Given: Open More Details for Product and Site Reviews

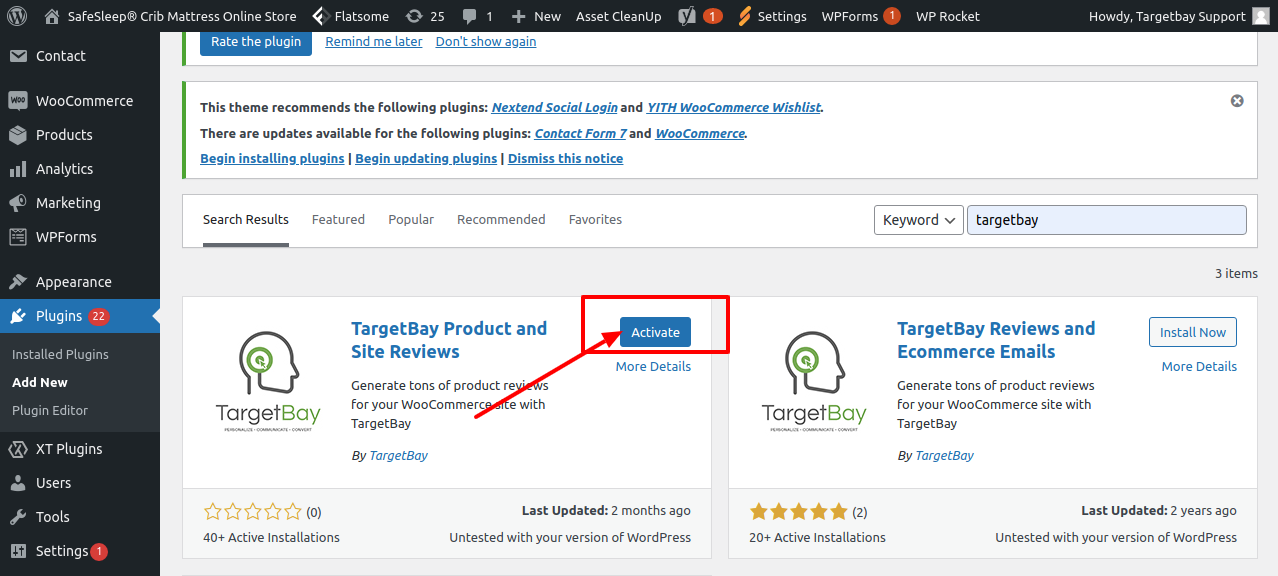Looking at the screenshot, I should tap(653, 367).
